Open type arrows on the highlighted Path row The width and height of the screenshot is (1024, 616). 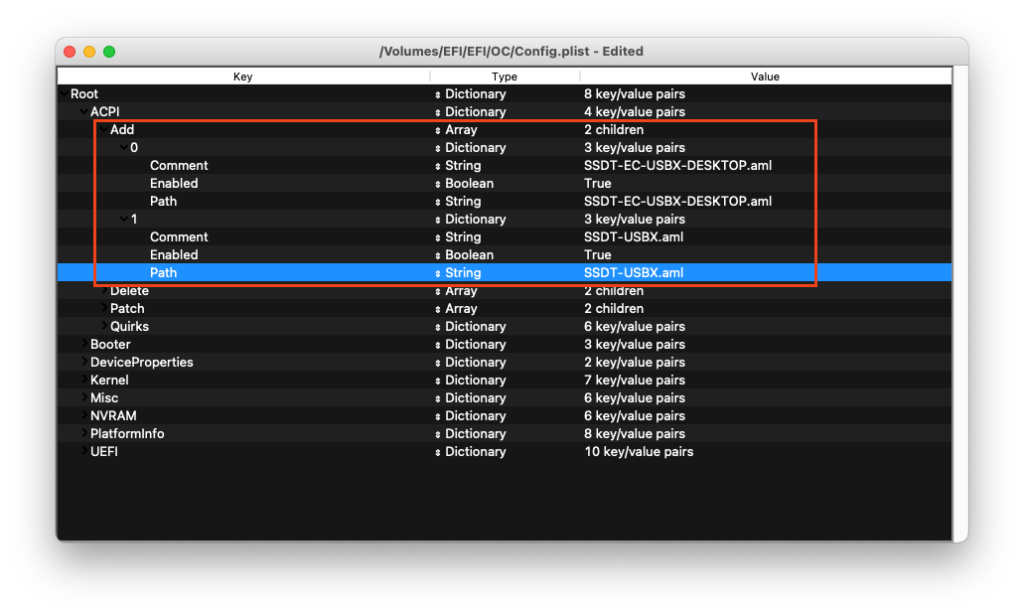coord(438,273)
